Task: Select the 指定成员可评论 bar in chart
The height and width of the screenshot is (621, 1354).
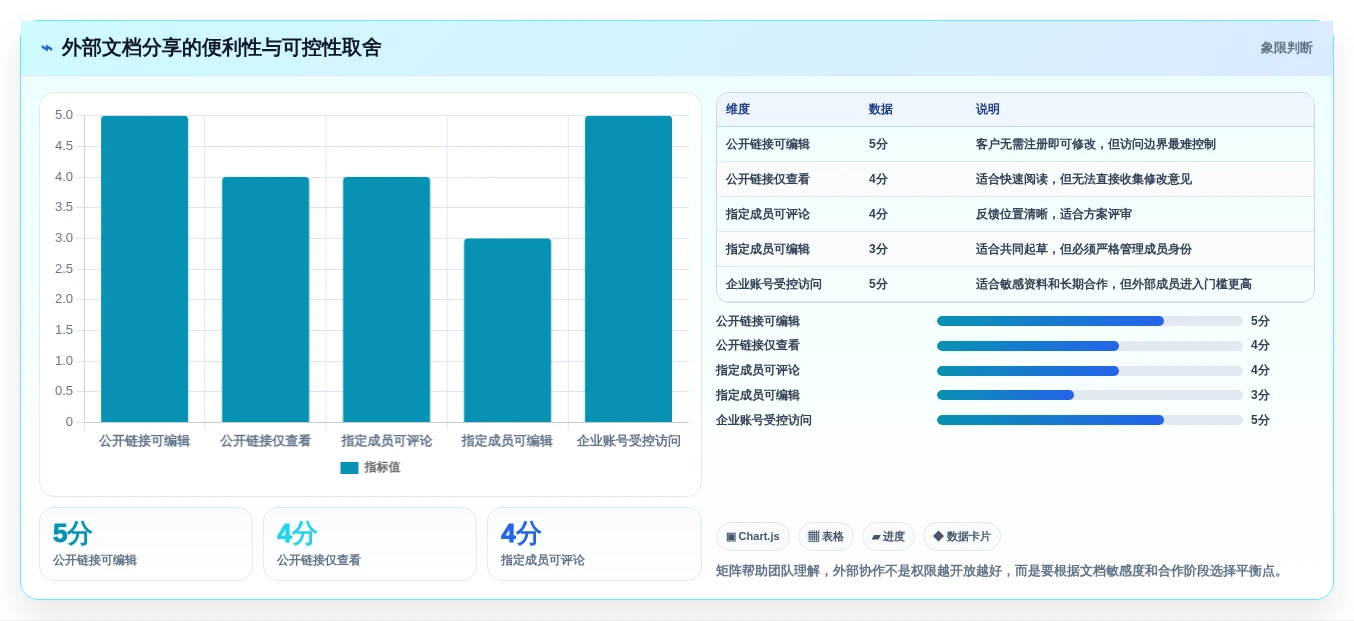Action: tap(386, 300)
